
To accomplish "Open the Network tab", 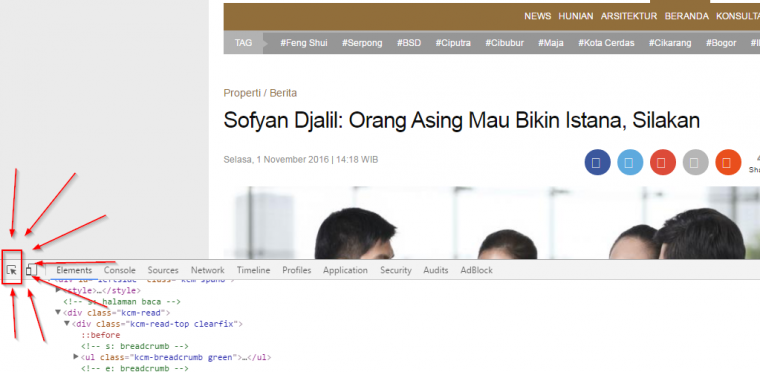I will 207,270.
